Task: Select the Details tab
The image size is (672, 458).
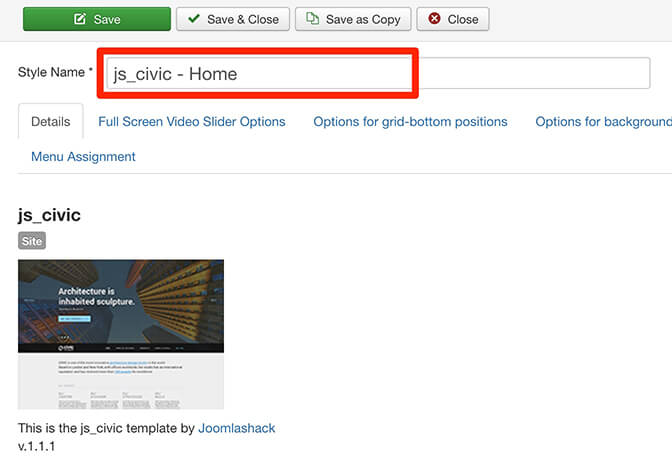Action: click(51, 122)
